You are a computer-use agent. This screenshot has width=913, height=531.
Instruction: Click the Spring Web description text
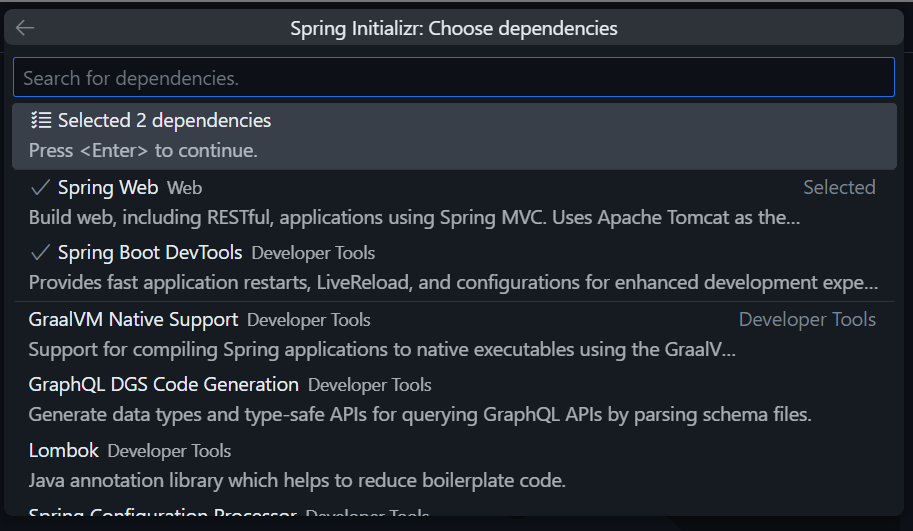[x=414, y=218]
